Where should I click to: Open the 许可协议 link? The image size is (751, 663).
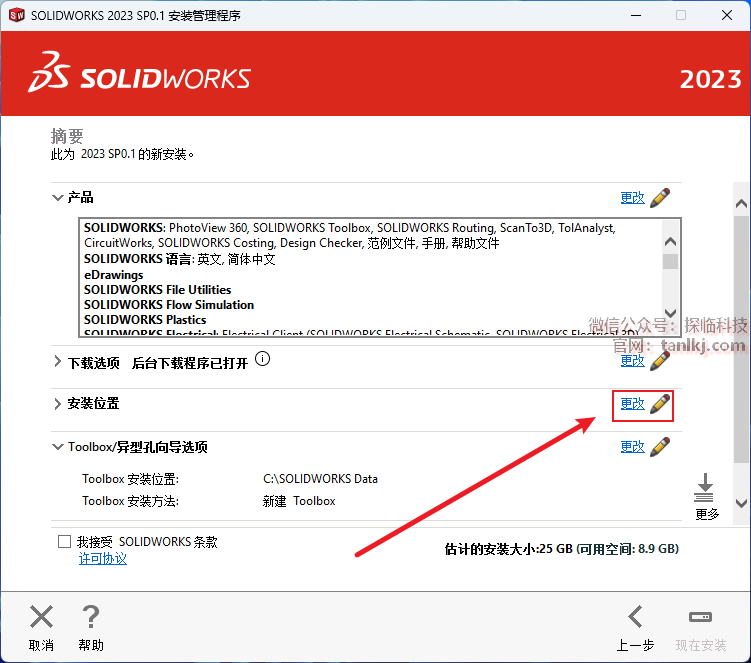(x=102, y=559)
